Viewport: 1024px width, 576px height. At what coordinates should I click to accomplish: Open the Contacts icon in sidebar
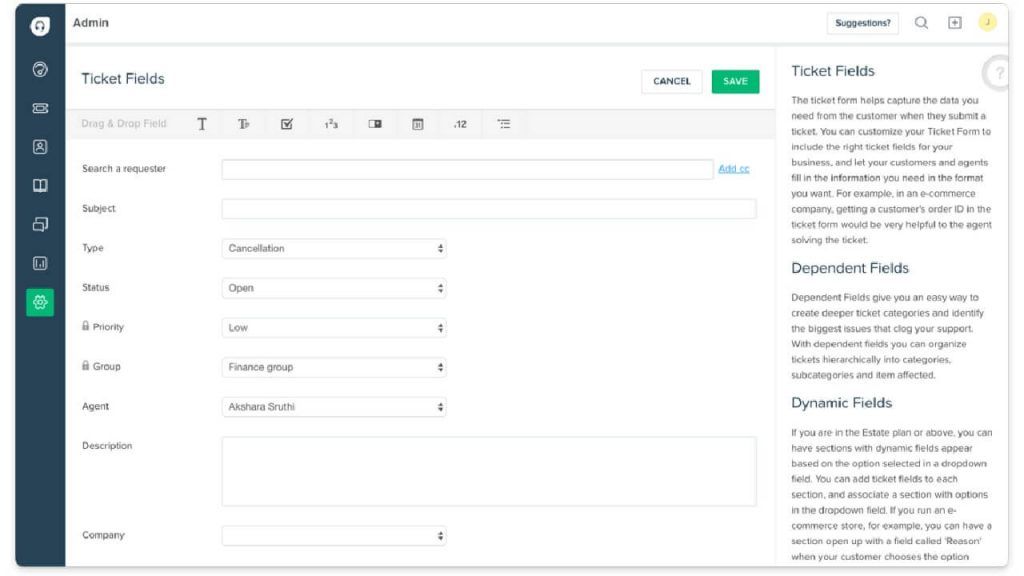click(40, 147)
